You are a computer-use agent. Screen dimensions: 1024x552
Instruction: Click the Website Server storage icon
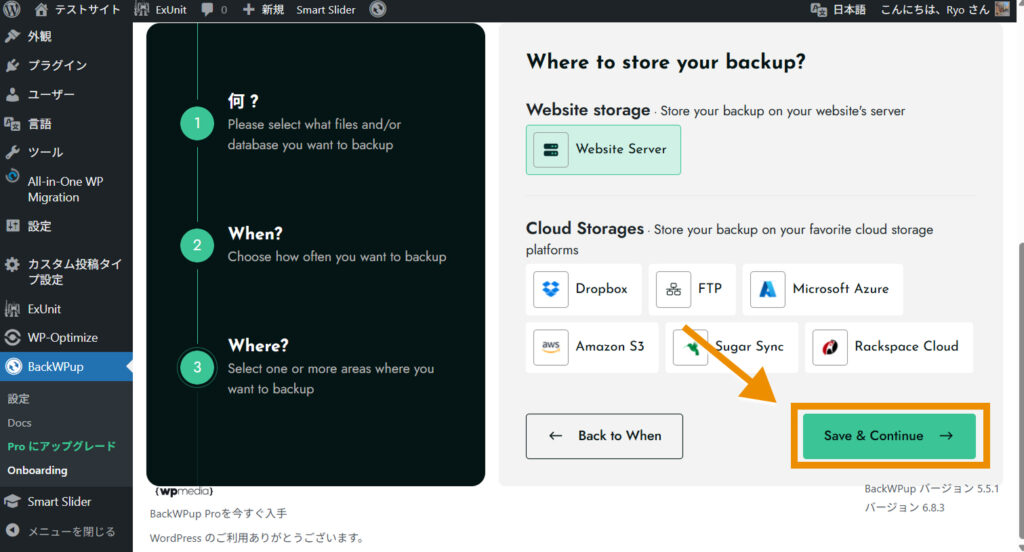550,149
